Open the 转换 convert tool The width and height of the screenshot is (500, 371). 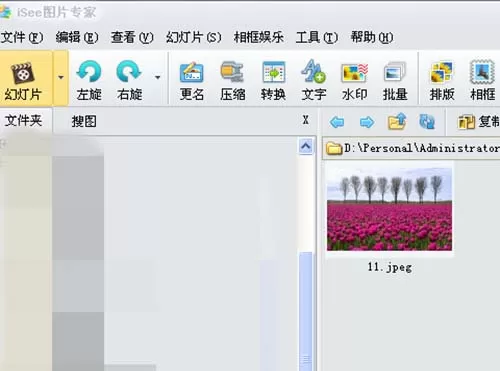(273, 81)
